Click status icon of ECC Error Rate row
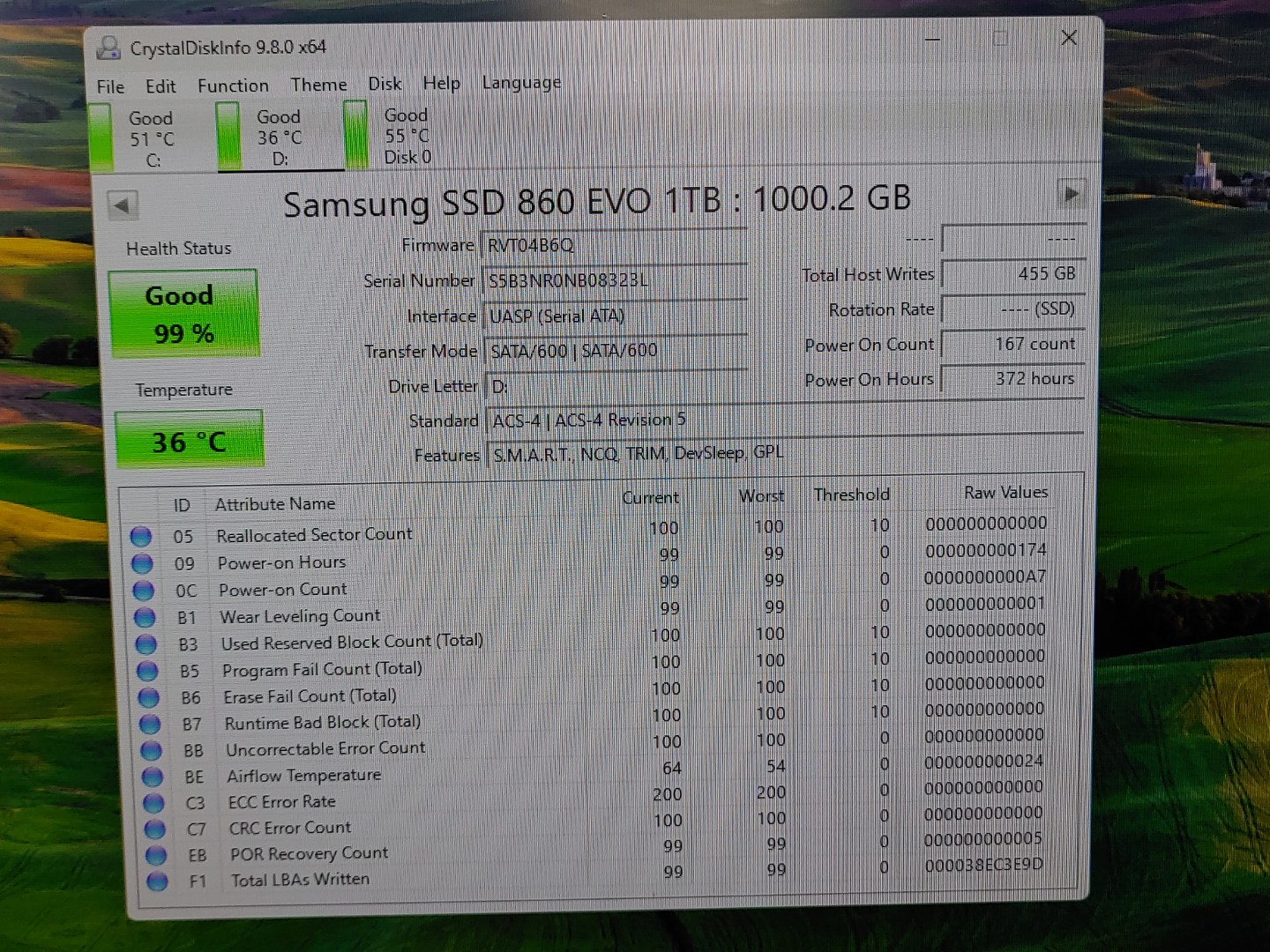 [154, 803]
